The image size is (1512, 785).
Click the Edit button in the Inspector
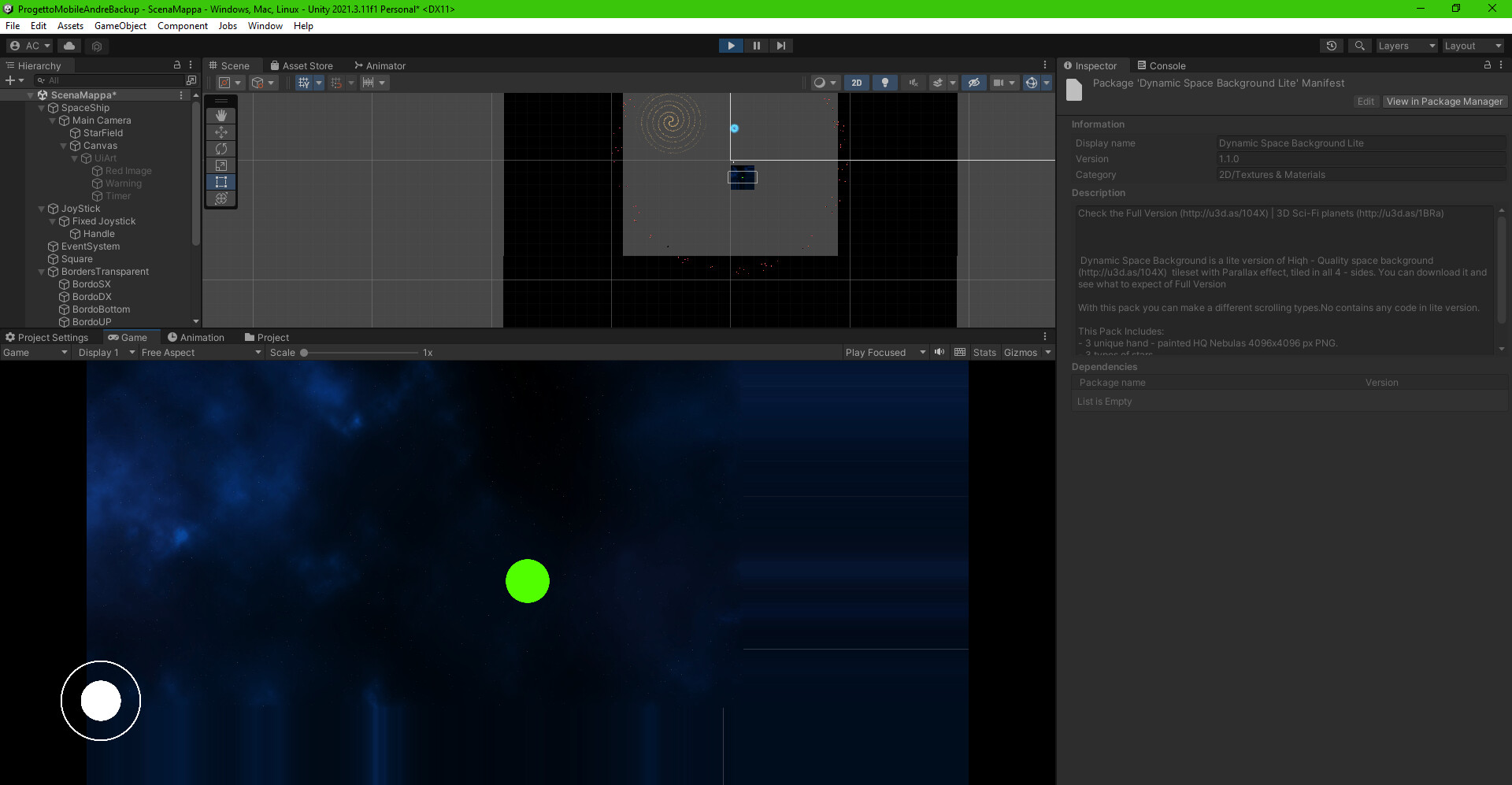pos(1366,101)
